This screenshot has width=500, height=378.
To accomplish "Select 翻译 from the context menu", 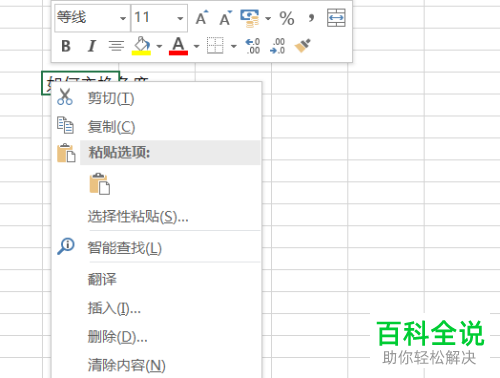I will (x=157, y=279).
